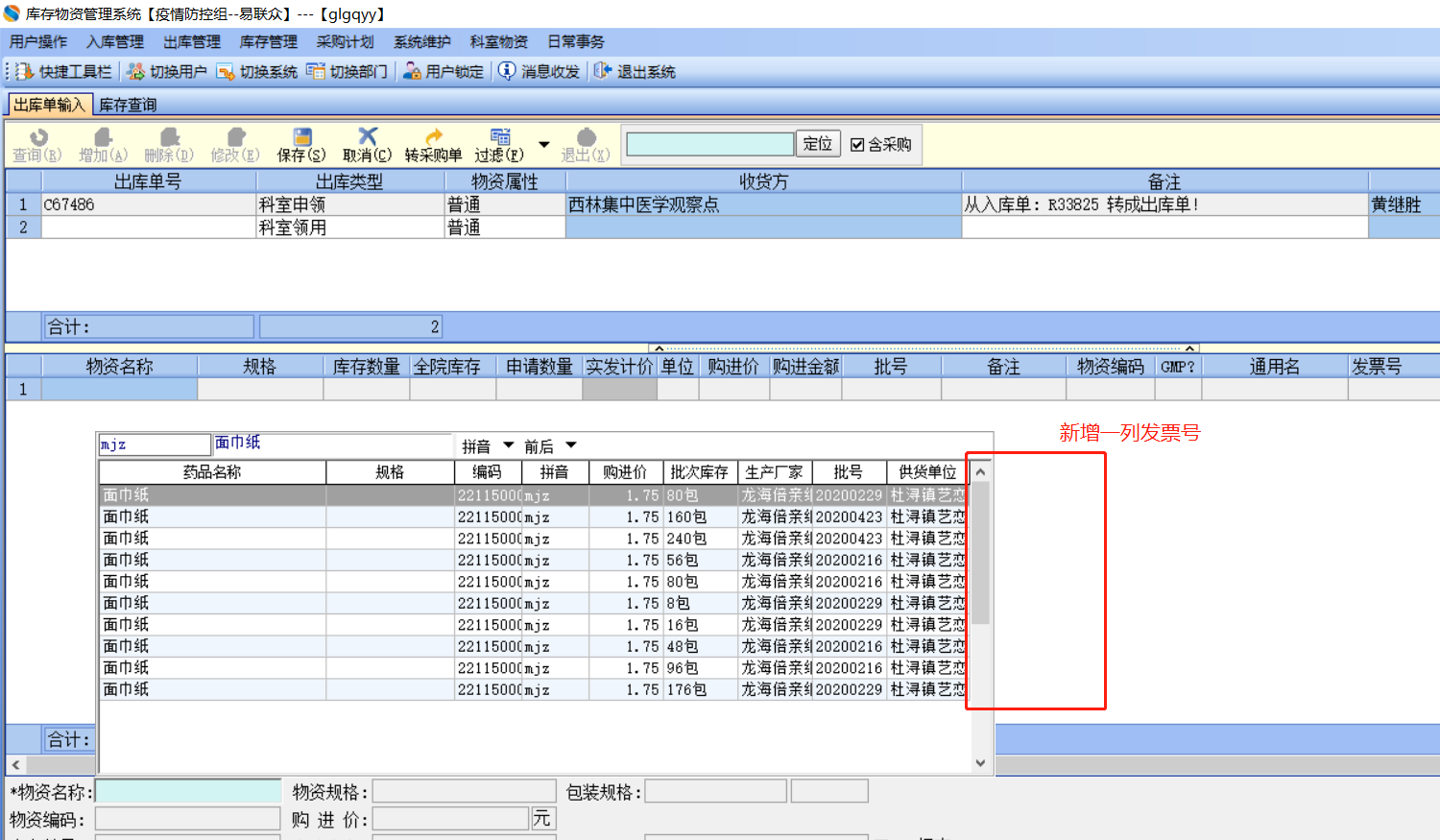Screen dimensions: 1440x840
Task: Save the record with 保存(S)
Action: tap(301, 145)
